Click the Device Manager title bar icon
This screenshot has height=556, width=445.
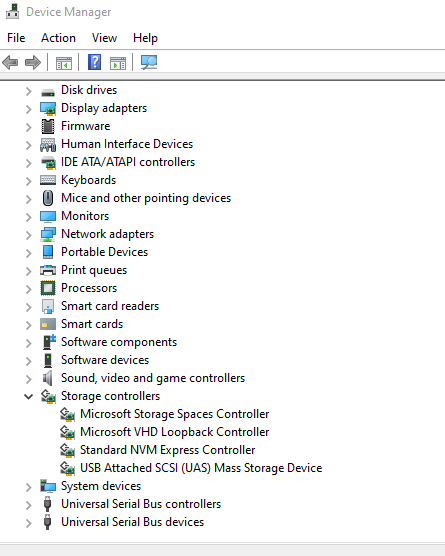click(x=12, y=12)
